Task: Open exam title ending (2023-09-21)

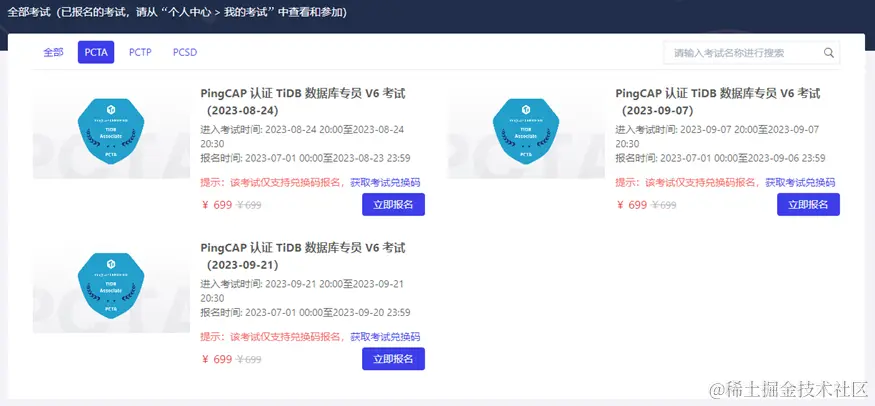Action: (x=303, y=256)
